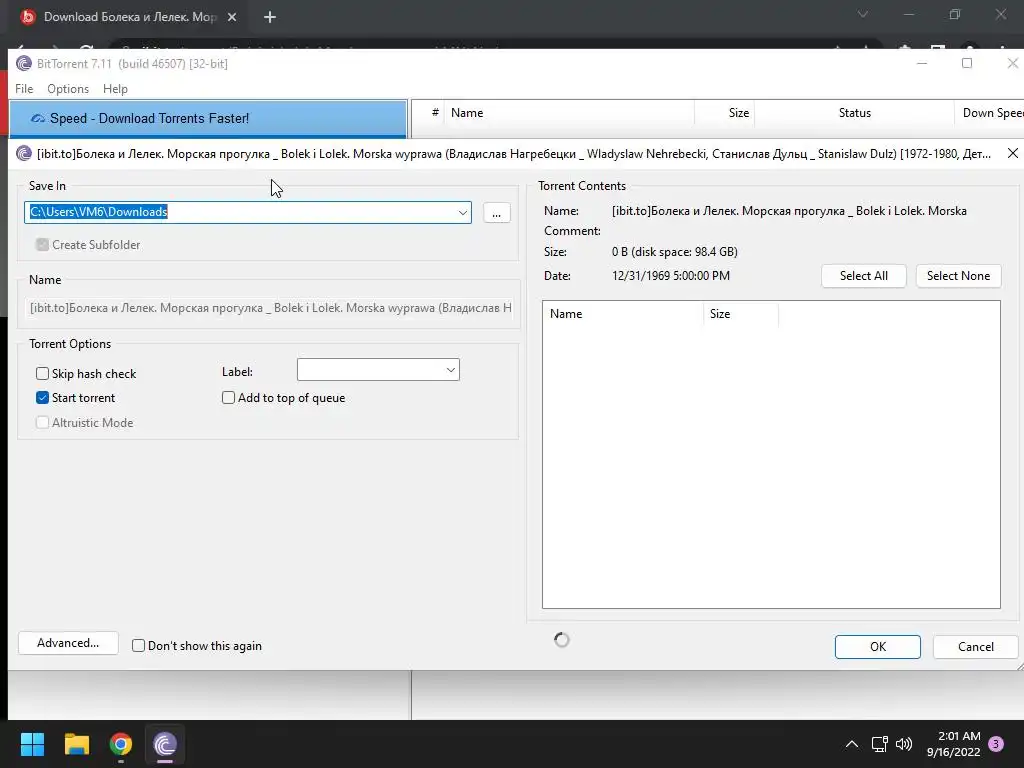This screenshot has width=1024, height=768.
Task: Enable Add to top of queue
Action: pos(229,398)
